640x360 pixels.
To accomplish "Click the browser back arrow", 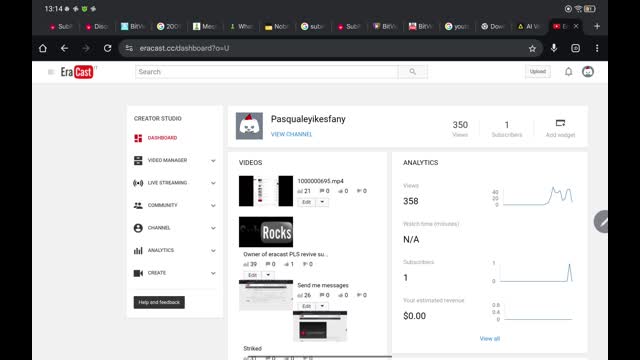I will [x=64, y=48].
